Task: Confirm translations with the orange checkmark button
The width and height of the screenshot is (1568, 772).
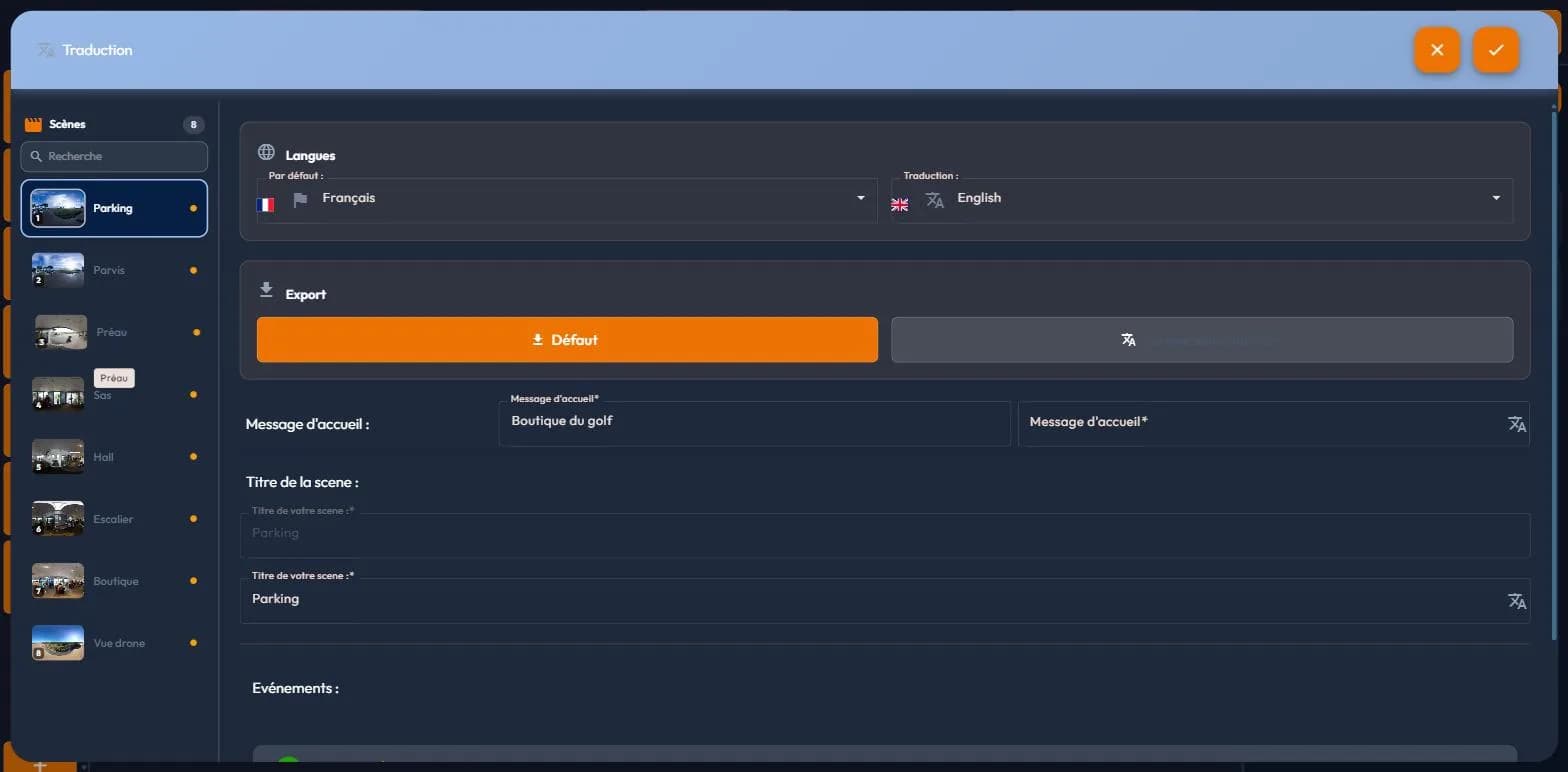Action: pos(1496,50)
